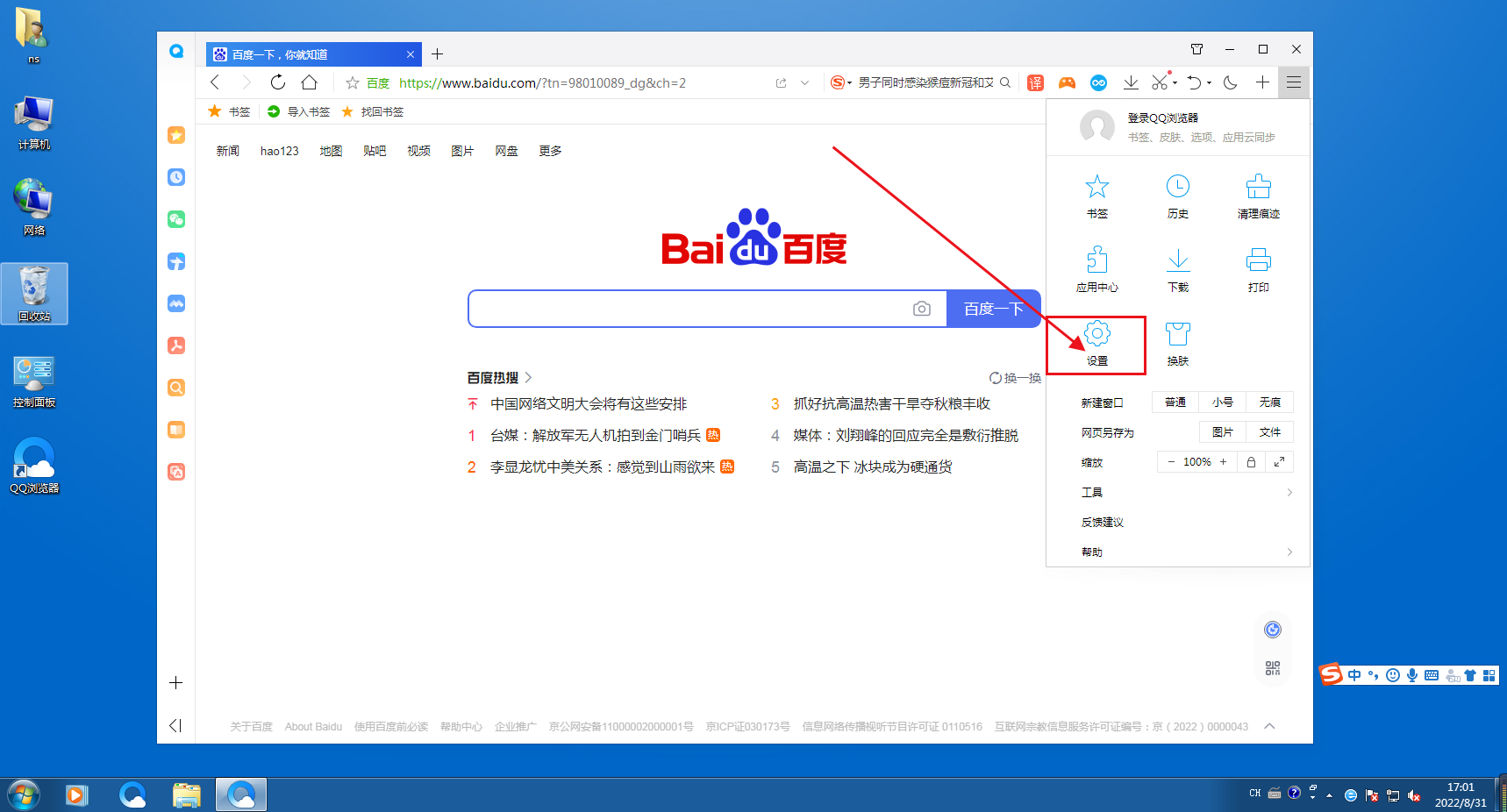This screenshot has width=1507, height=812.
Task: Go back to previous page
Action: click(x=215, y=82)
